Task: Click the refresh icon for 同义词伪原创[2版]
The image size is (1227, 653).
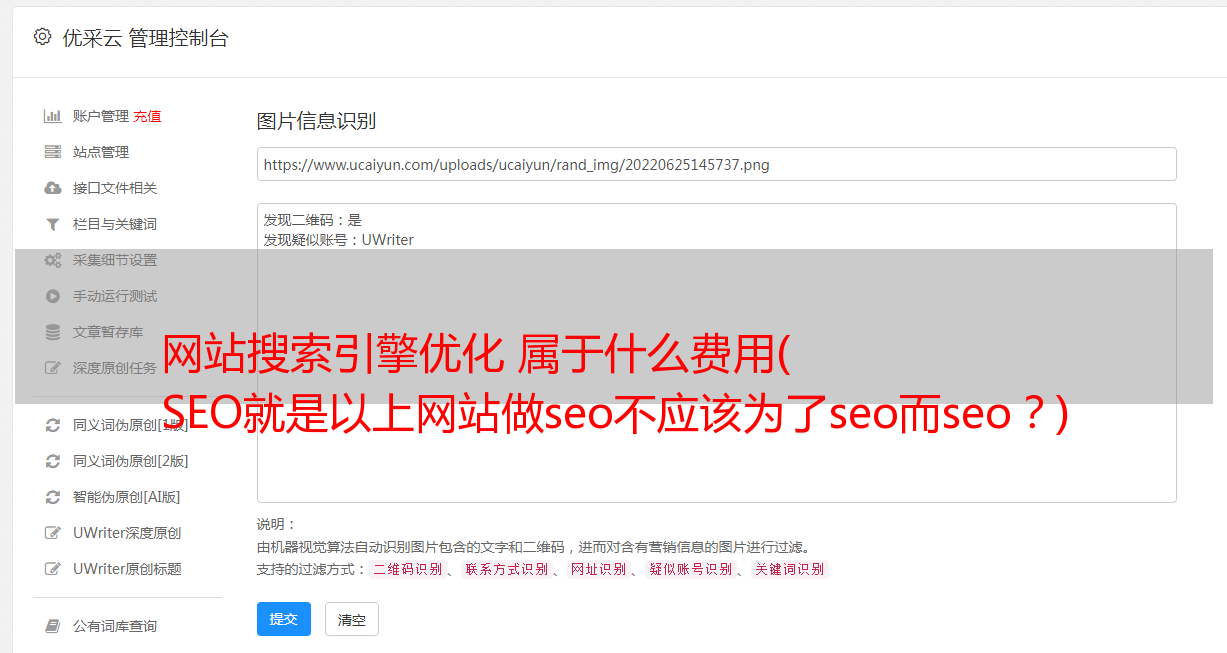Action: coord(53,461)
